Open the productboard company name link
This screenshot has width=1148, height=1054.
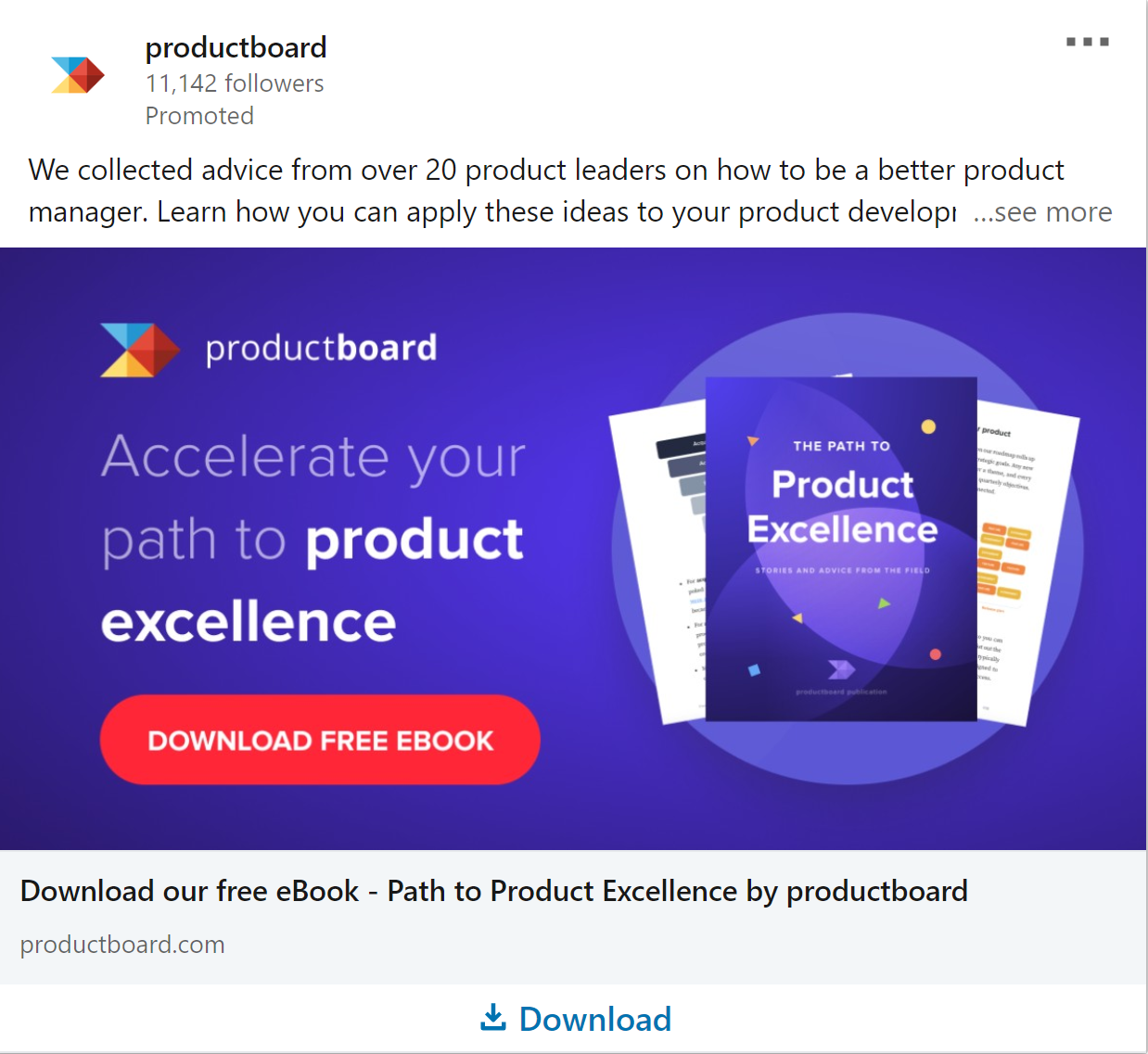pos(236,47)
